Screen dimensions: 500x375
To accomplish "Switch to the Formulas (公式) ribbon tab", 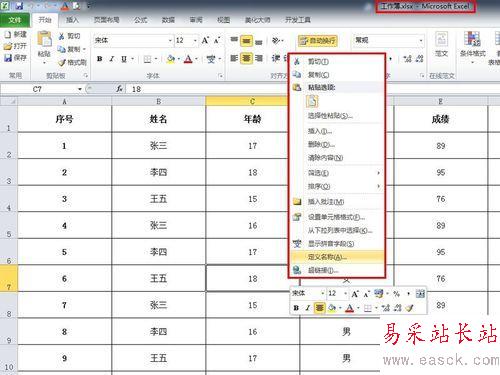I will click(x=141, y=20).
